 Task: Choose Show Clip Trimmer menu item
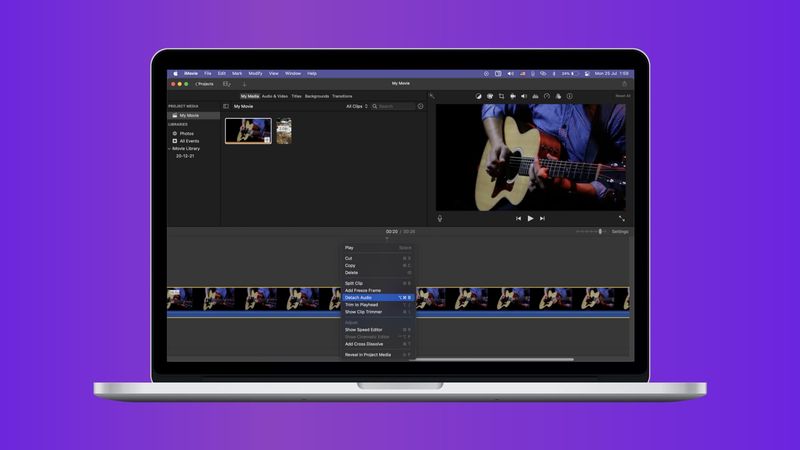coord(378,312)
